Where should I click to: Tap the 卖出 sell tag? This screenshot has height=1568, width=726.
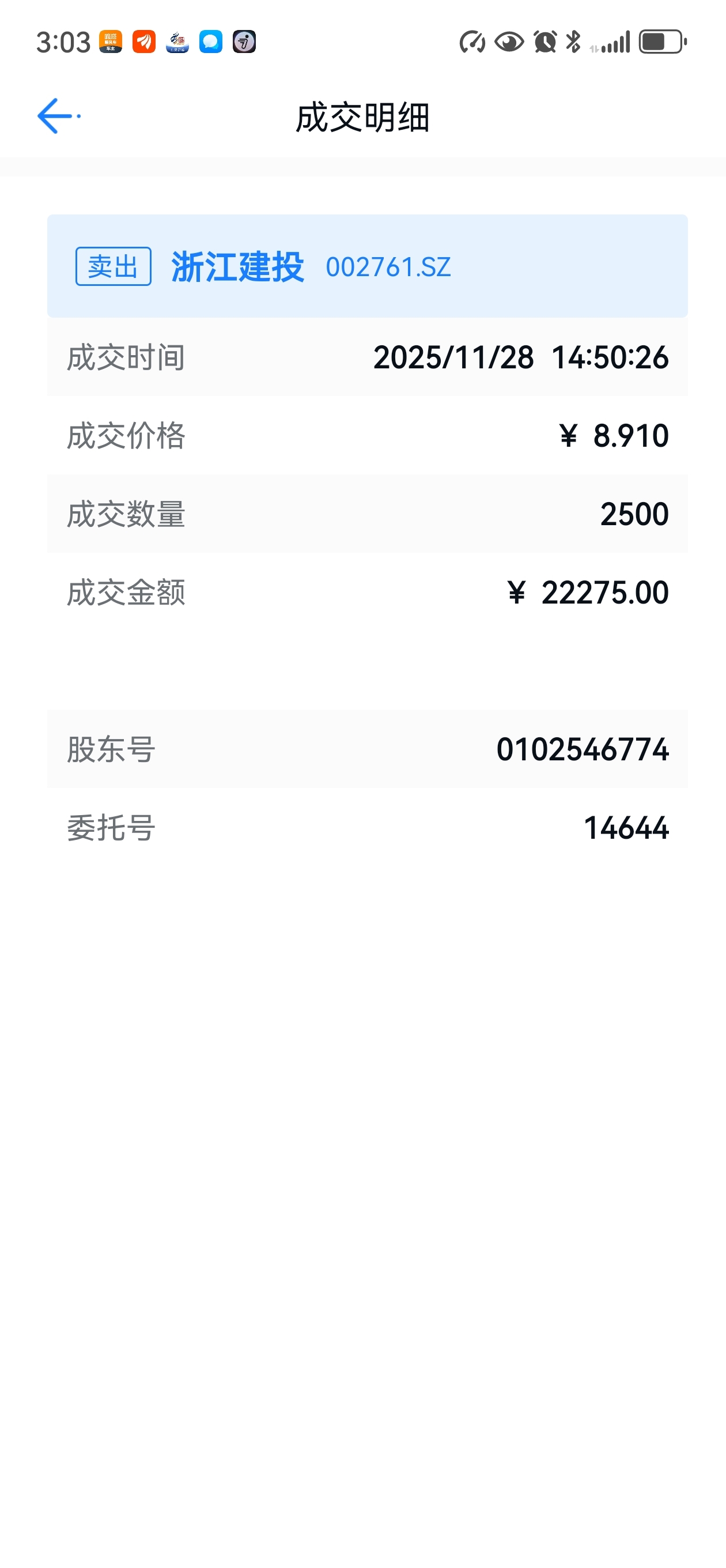click(x=113, y=266)
